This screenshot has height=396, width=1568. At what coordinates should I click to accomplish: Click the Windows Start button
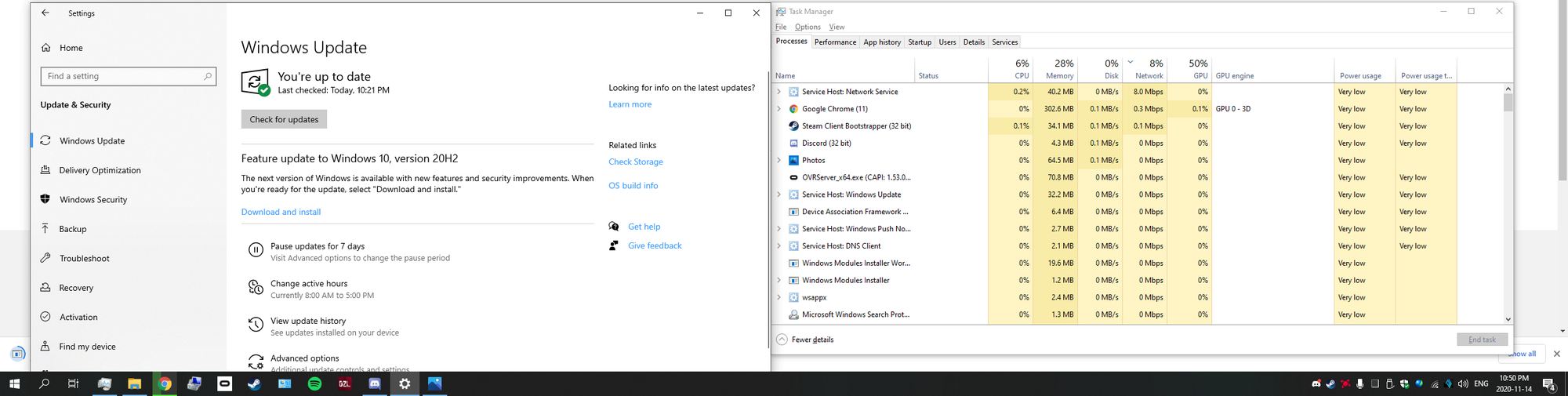tap(14, 384)
